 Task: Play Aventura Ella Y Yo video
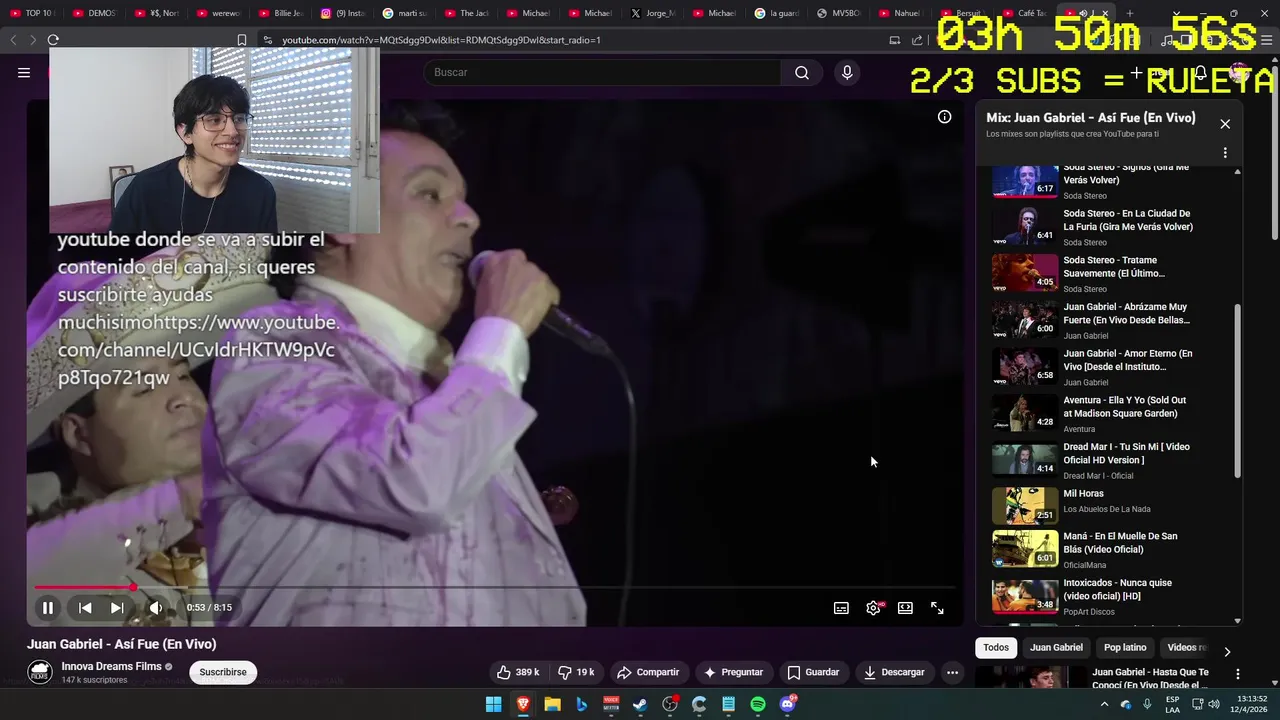1106,413
